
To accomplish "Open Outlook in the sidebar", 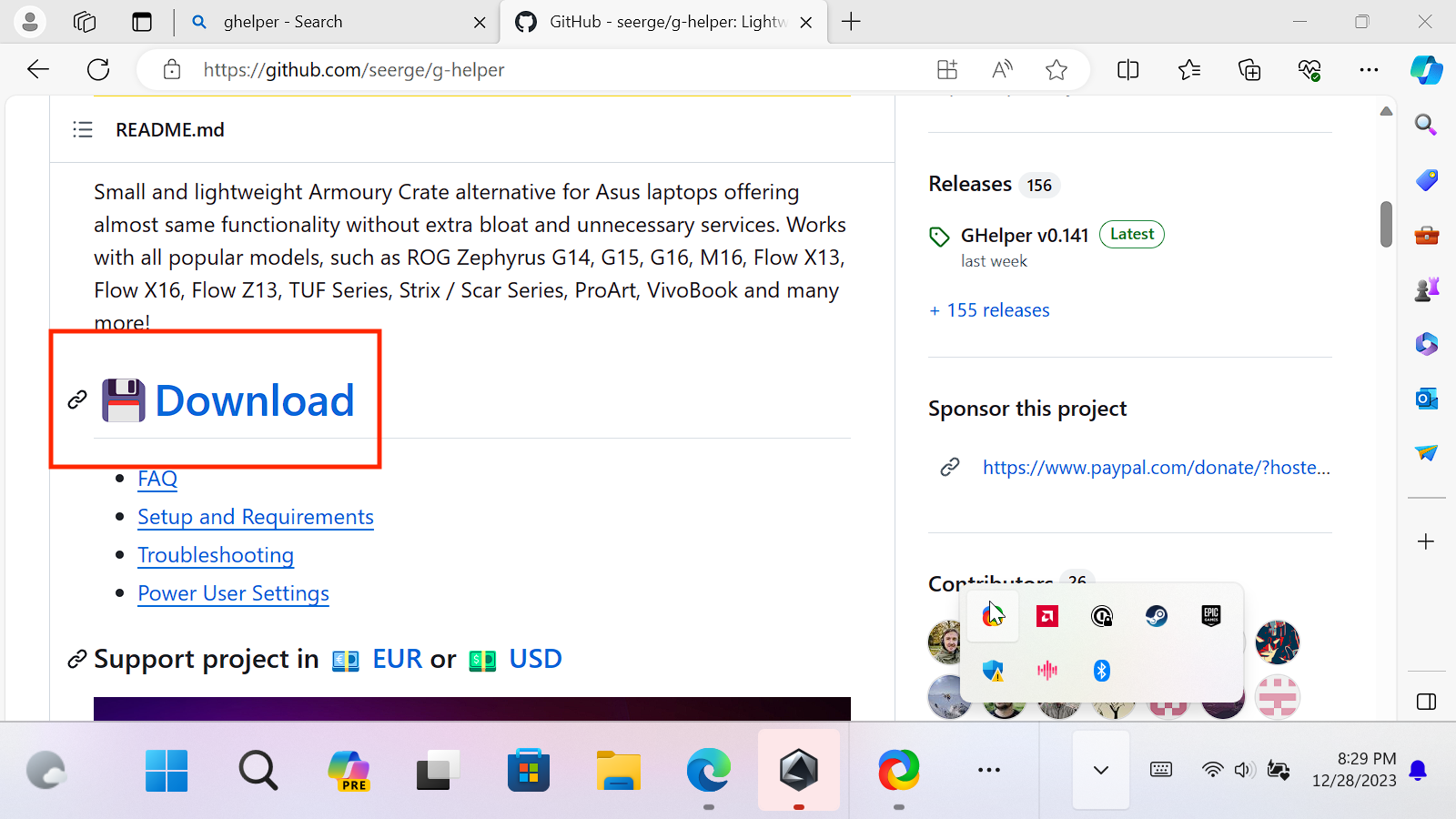I will tap(1426, 399).
